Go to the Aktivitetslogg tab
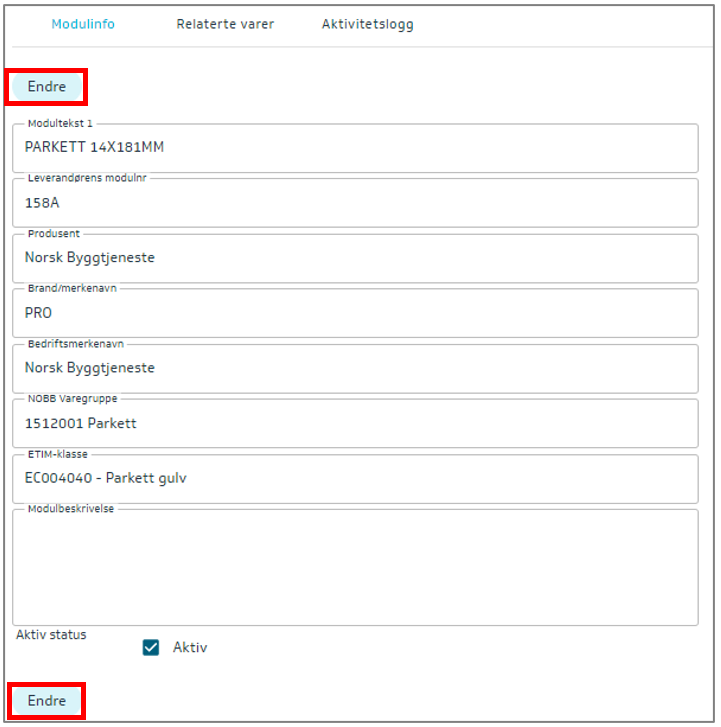Screen dimensions: 721x727 367,24
